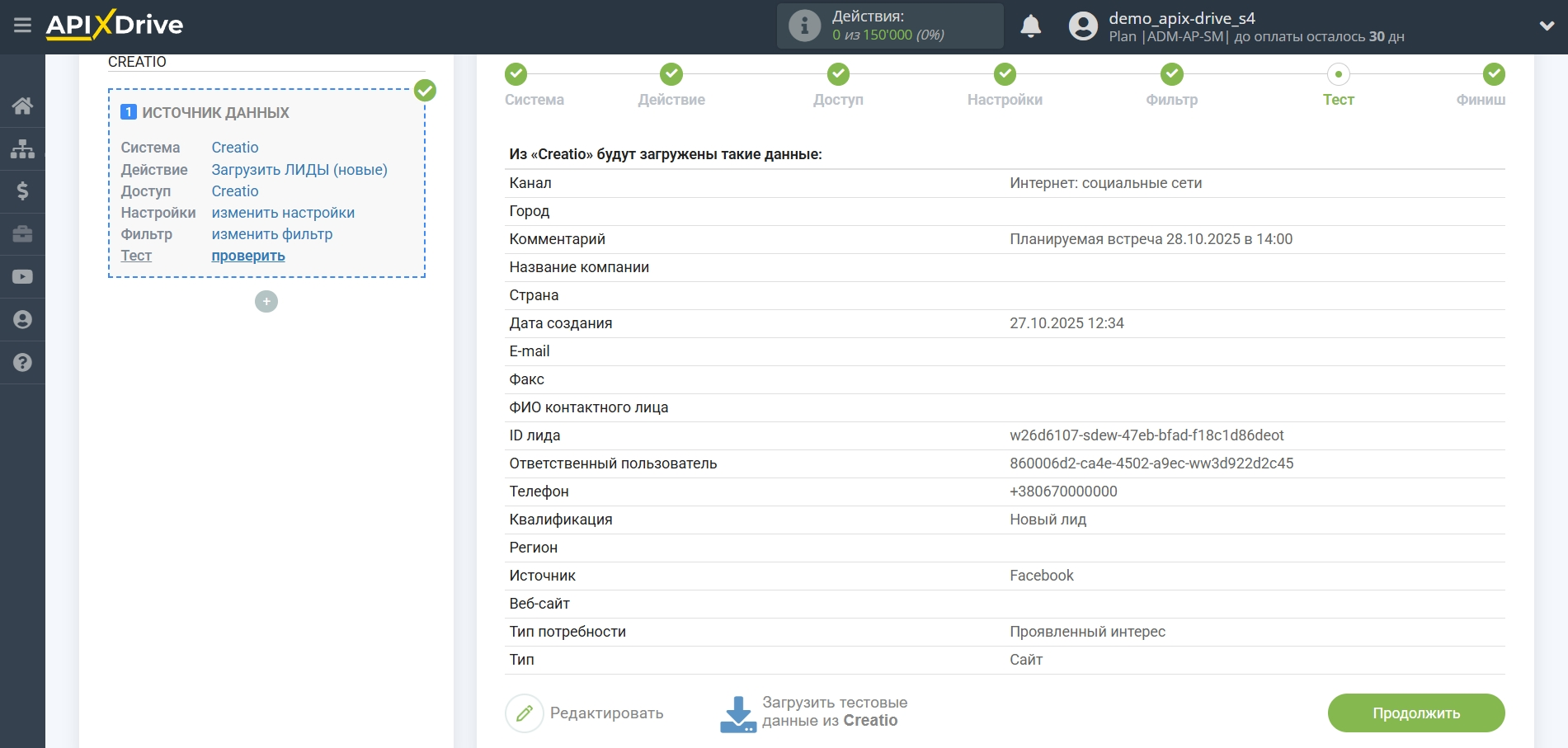This screenshot has height=748, width=1568.
Task: Open the user profile icon in the sidebar
Action: coord(22,320)
